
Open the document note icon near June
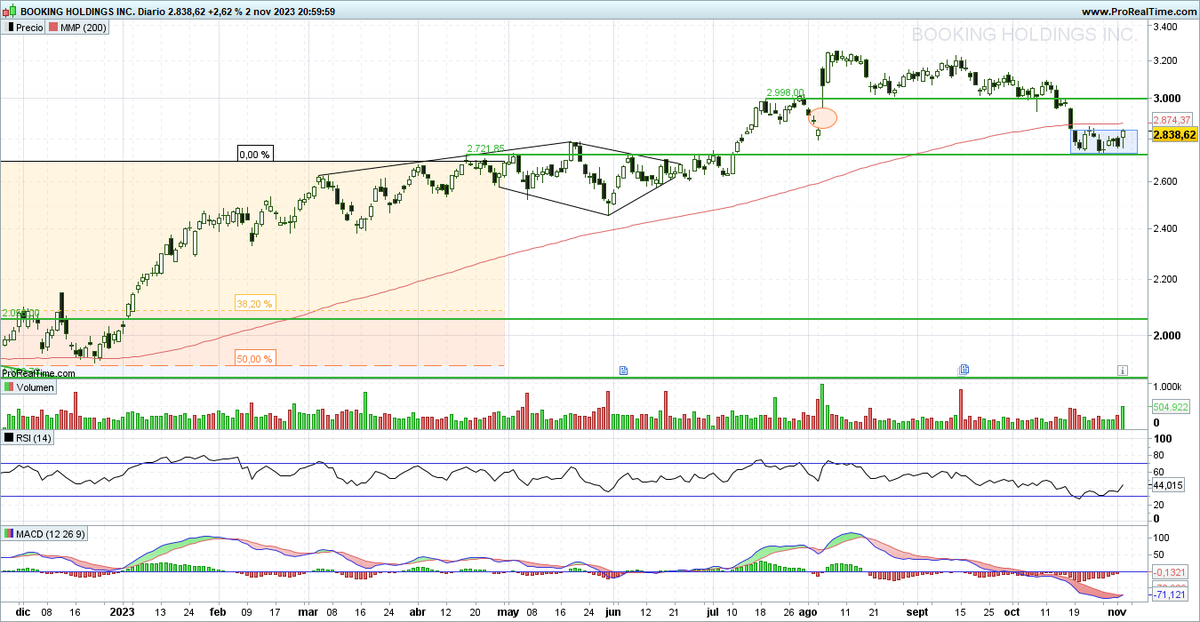tap(623, 369)
